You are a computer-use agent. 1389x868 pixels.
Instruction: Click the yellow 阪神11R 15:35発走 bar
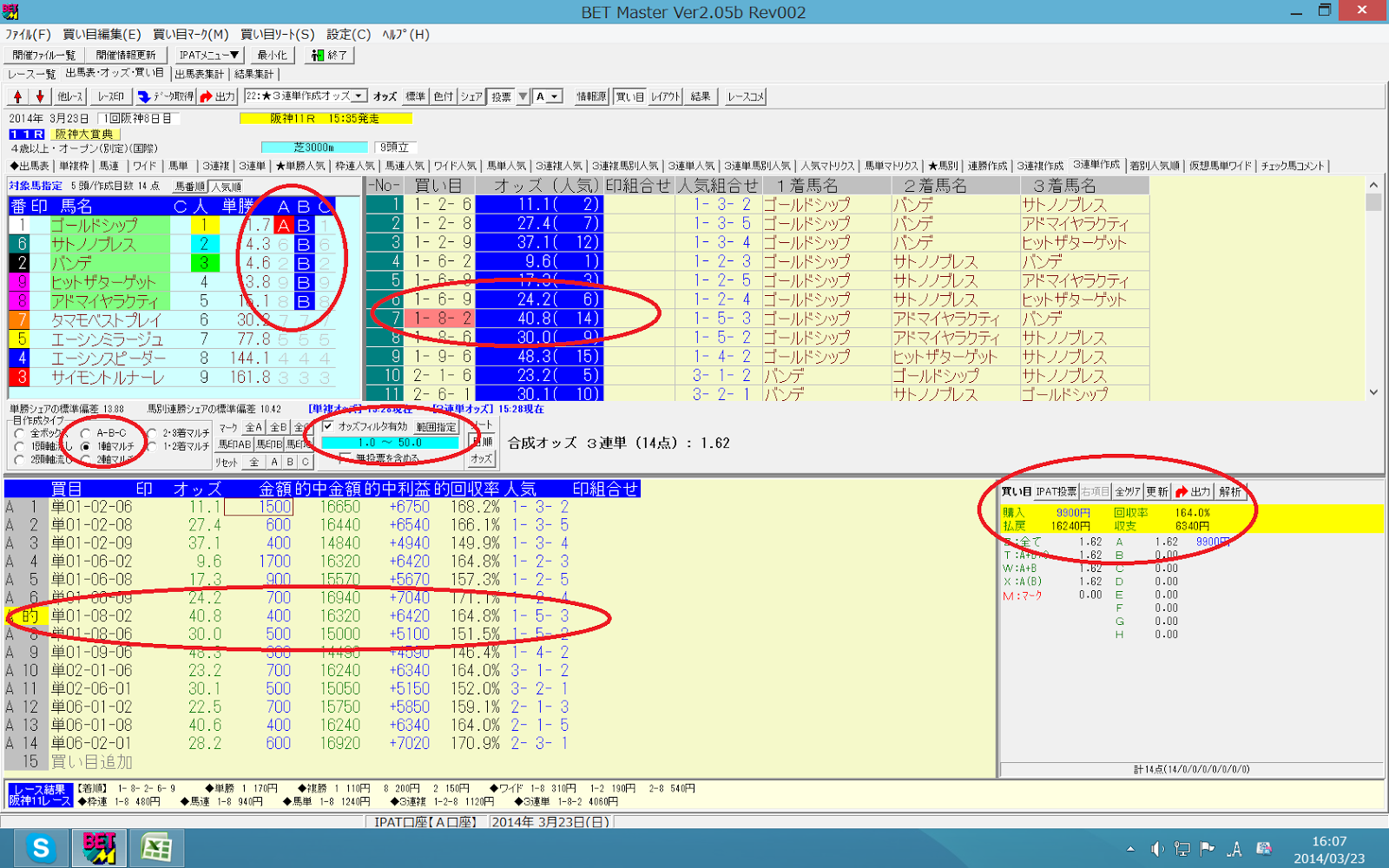pyautogui.click(x=326, y=118)
